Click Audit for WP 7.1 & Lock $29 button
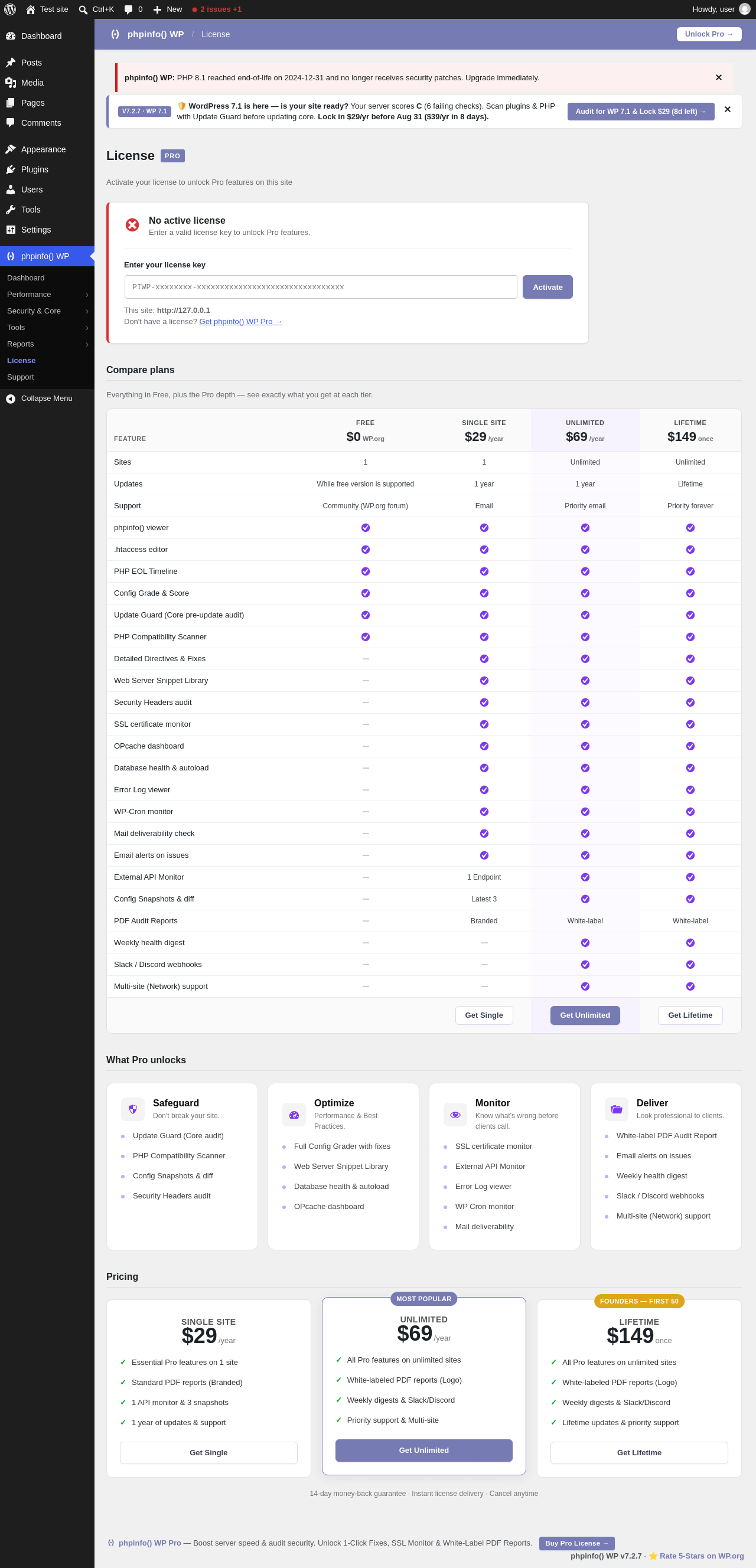 click(641, 112)
